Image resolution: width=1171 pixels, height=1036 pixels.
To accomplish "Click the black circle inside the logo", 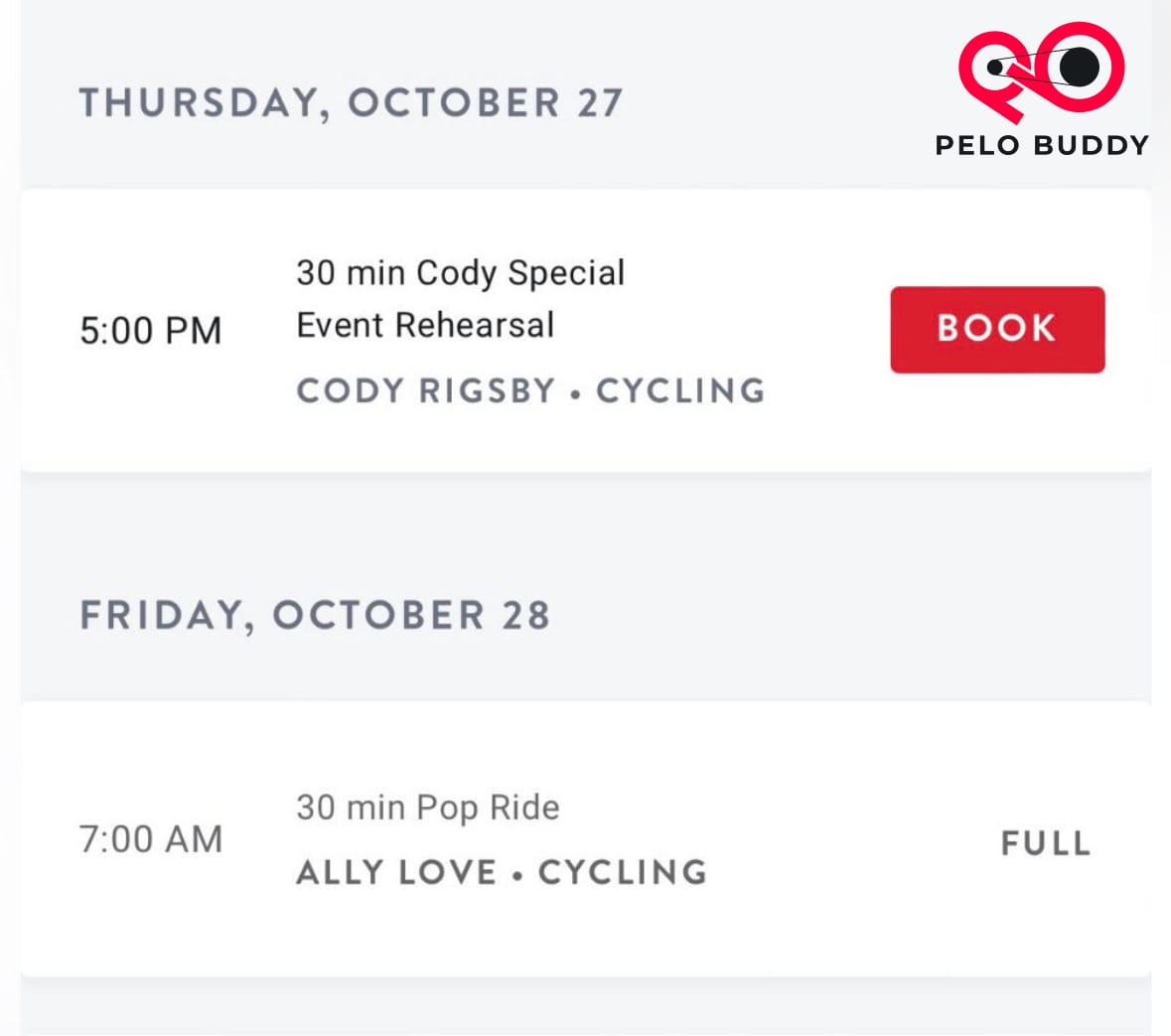I will pyautogui.click(x=1080, y=67).
